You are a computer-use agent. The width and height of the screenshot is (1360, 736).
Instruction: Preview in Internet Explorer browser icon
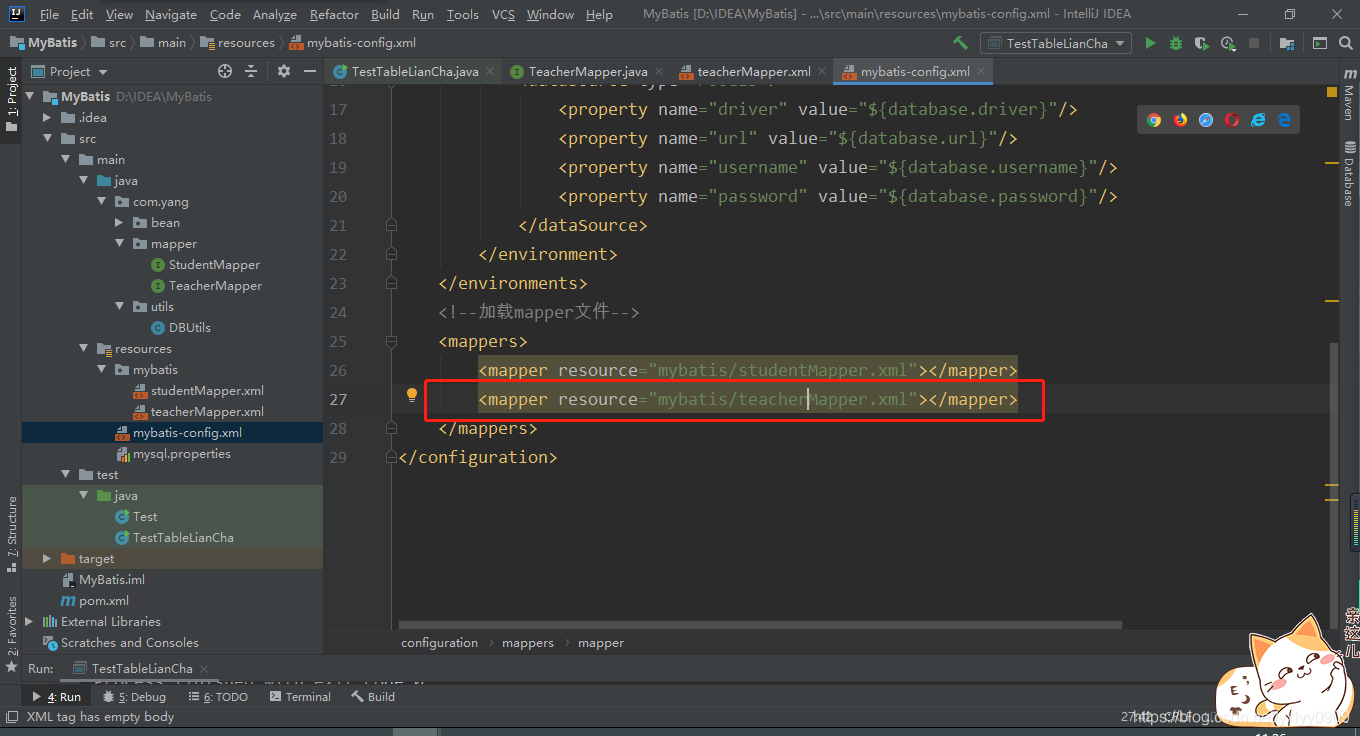pos(1258,120)
